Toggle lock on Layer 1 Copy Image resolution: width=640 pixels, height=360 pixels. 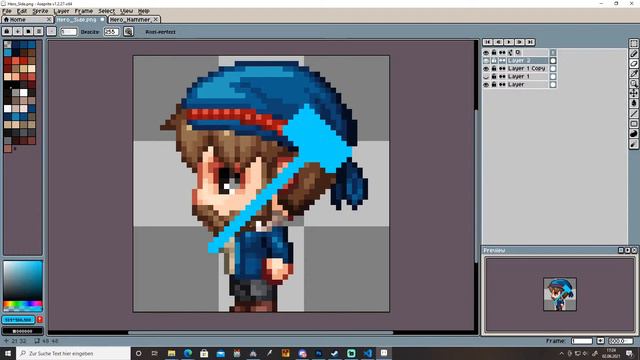pyautogui.click(x=494, y=69)
